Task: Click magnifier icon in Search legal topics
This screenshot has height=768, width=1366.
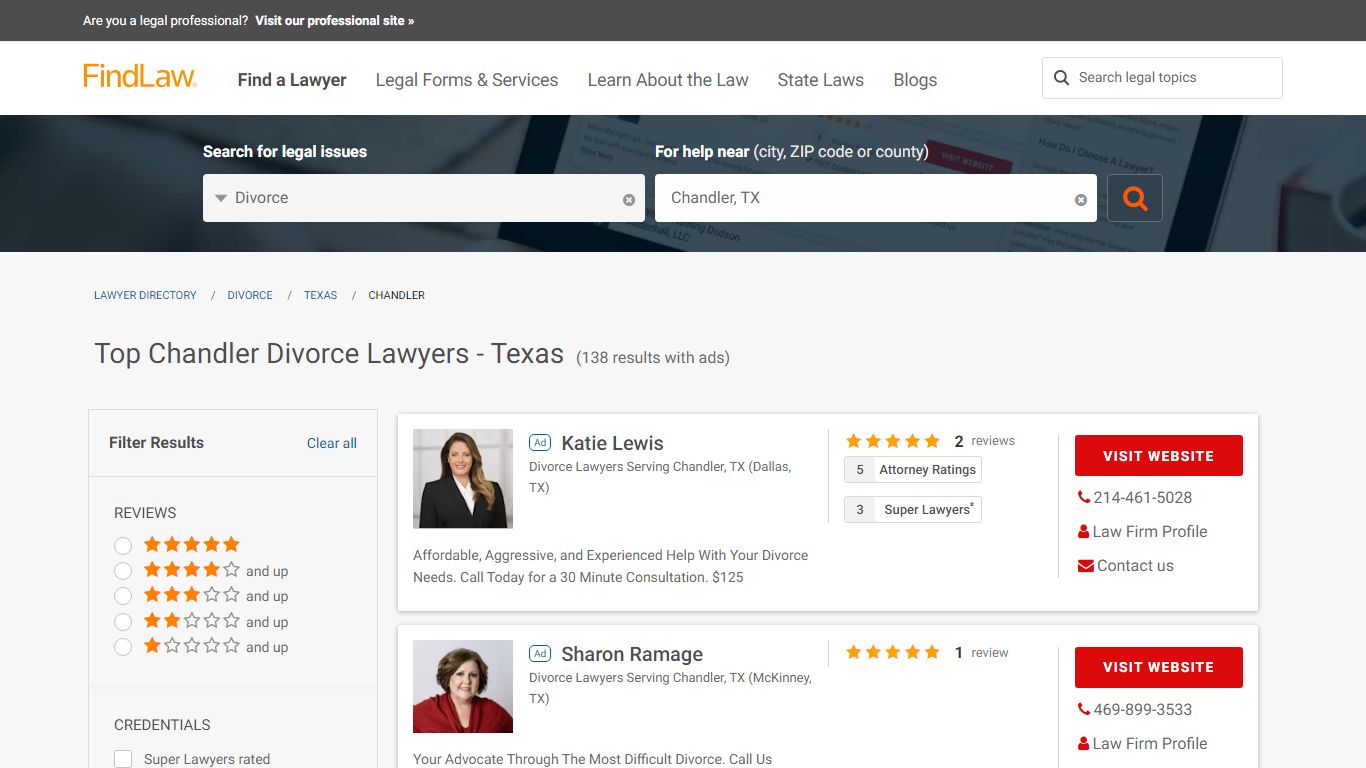Action: tap(1062, 78)
